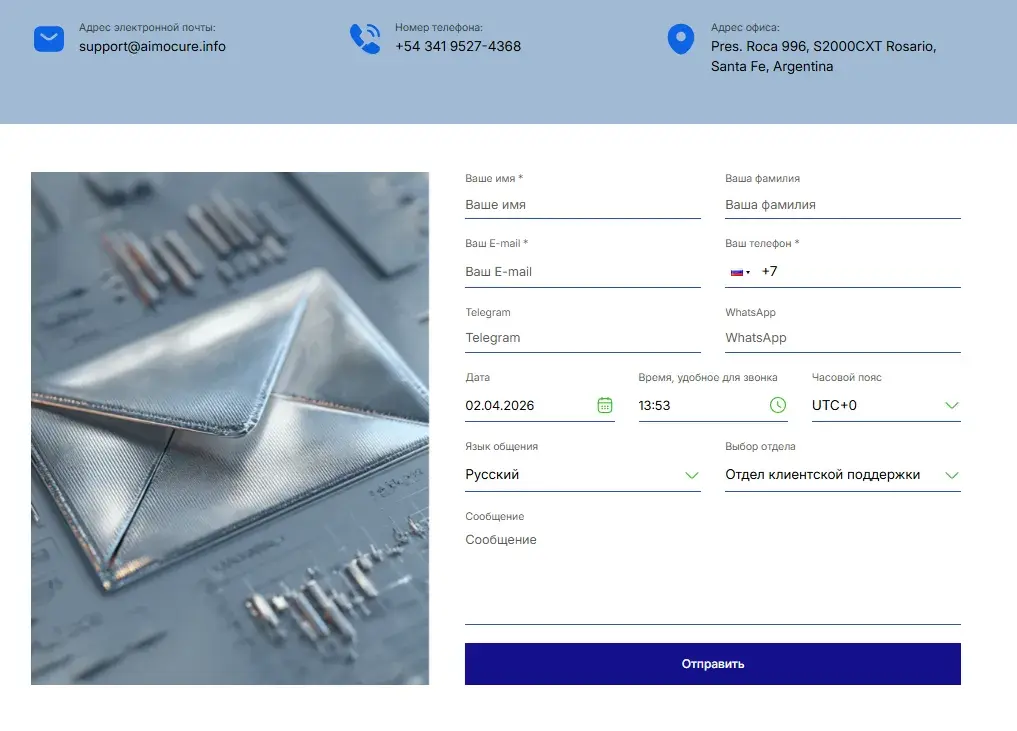Focus the Ваше имя input field
This screenshot has height=731, width=1017.
click(x=582, y=205)
